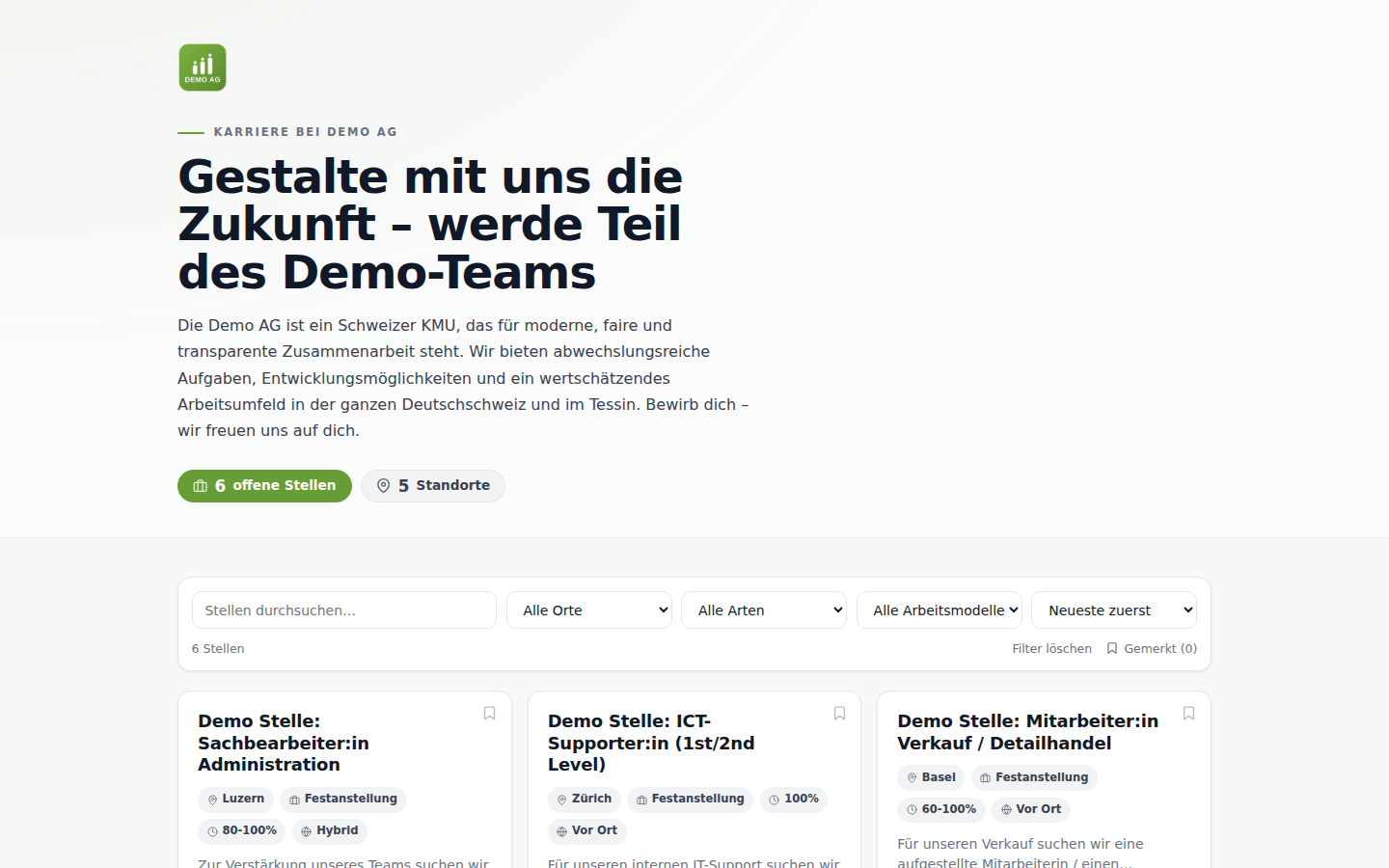
Task: Click the globe icon in the Hybrid tag
Action: pyautogui.click(x=307, y=831)
